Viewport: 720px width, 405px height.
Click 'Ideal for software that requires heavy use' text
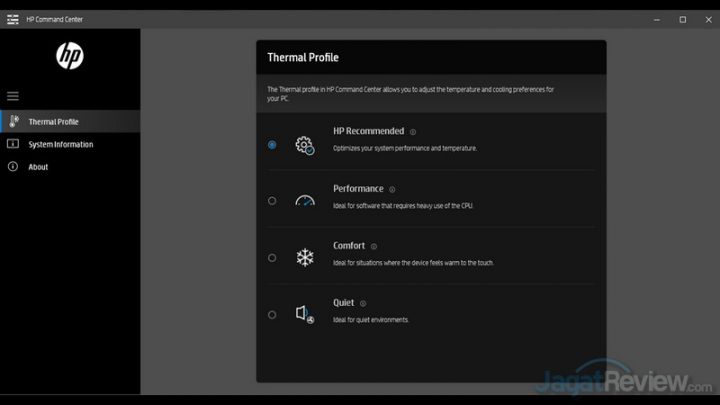[403, 206]
